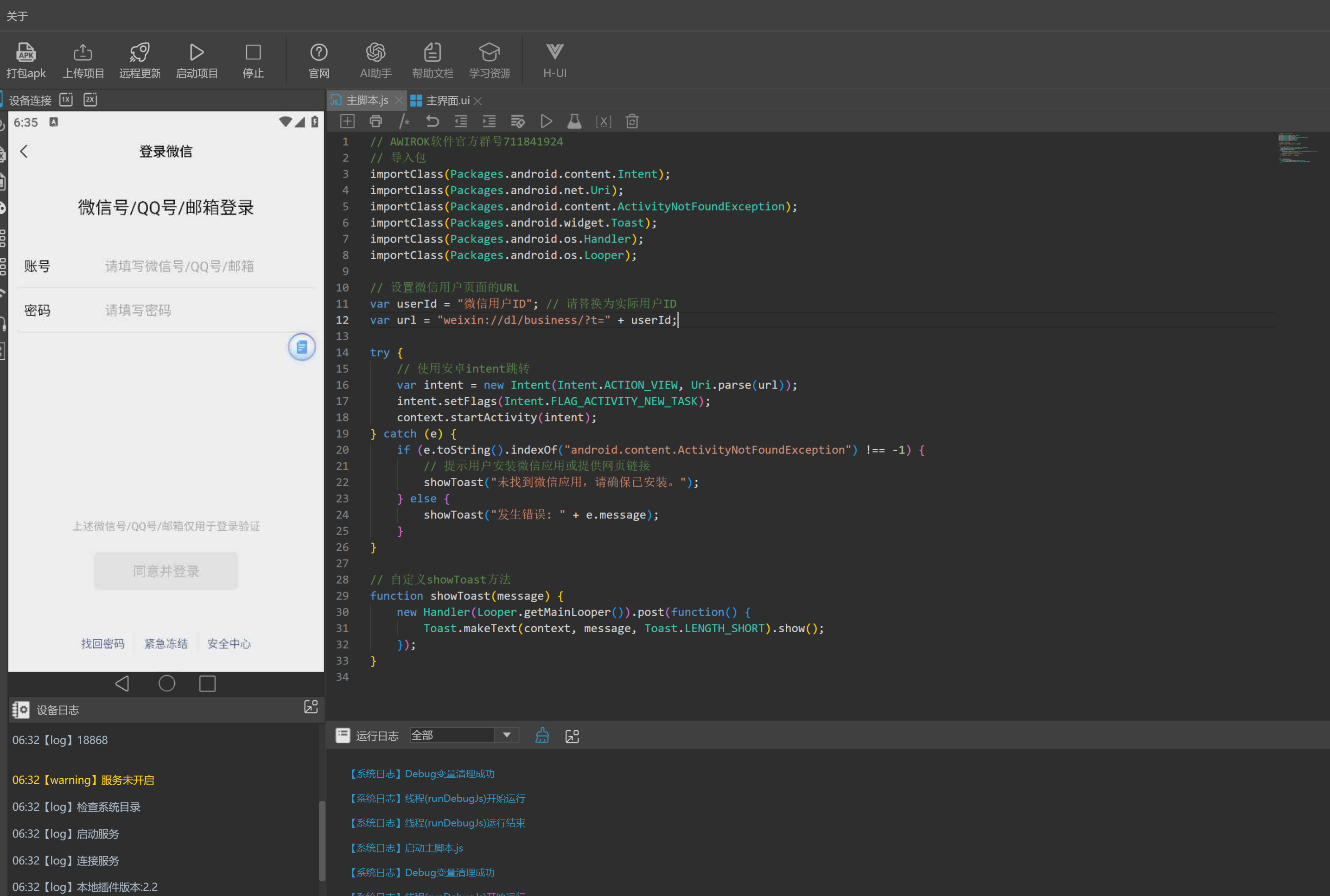This screenshot has width=1330, height=896.
Task: Click the [x] variables icon
Action: coord(603,121)
